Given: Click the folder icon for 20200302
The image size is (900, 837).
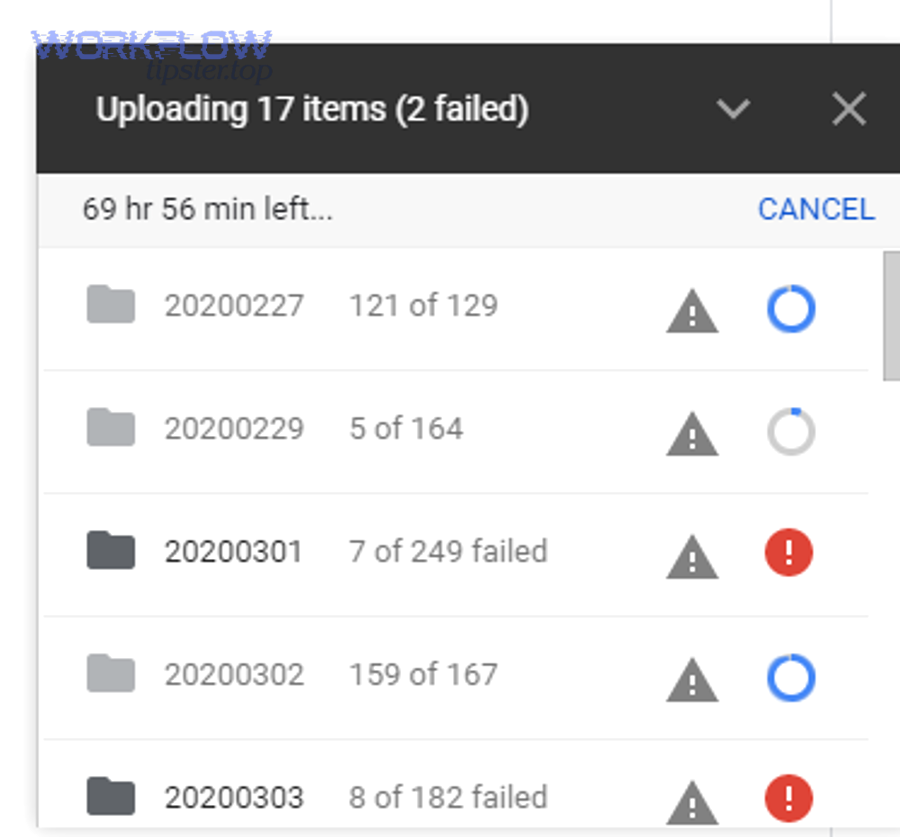Looking at the screenshot, I should pos(110,674).
